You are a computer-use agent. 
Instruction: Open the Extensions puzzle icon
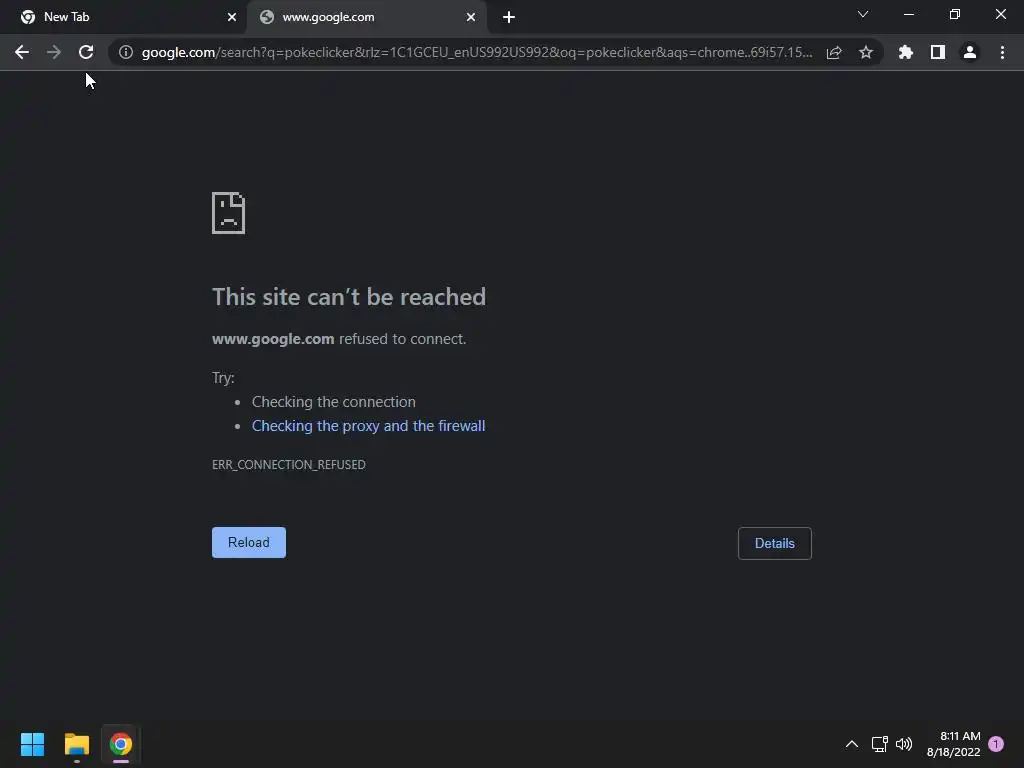(906, 52)
